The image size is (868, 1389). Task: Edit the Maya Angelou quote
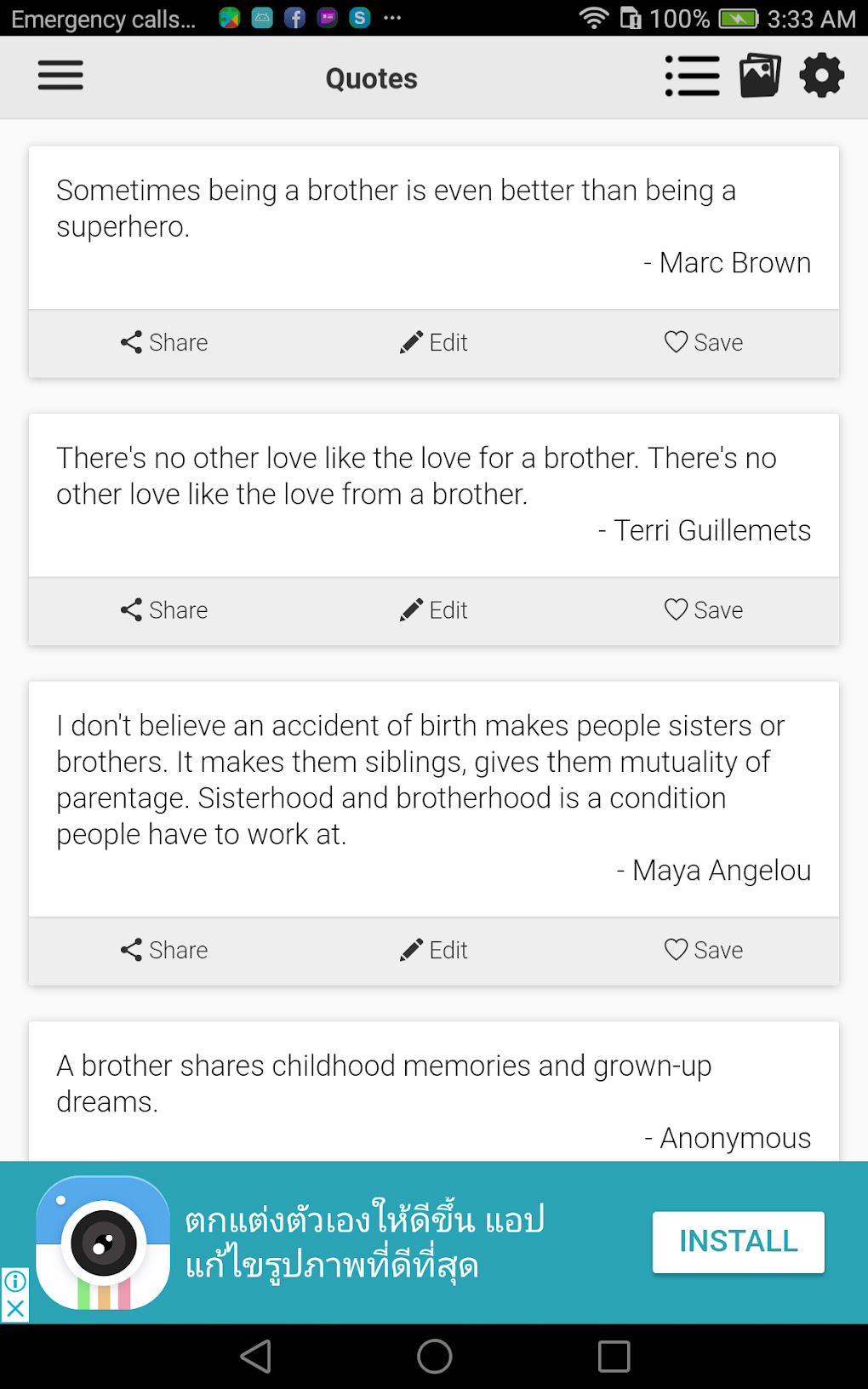pos(434,950)
